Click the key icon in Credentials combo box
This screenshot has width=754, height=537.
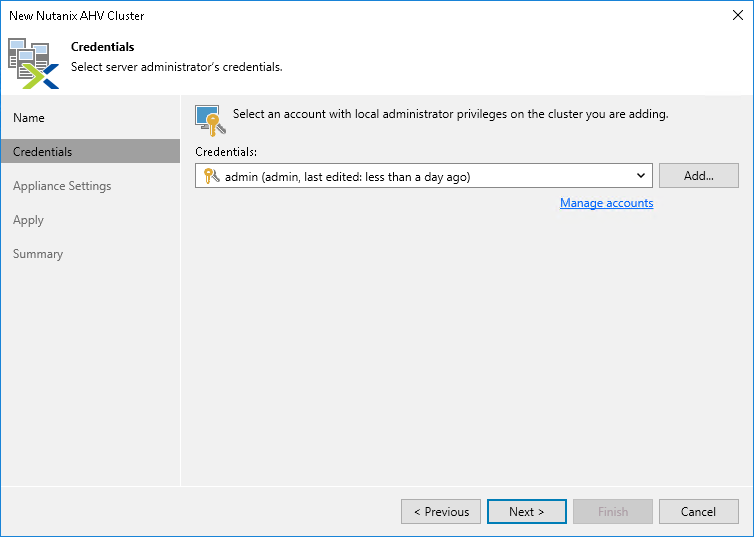point(211,176)
